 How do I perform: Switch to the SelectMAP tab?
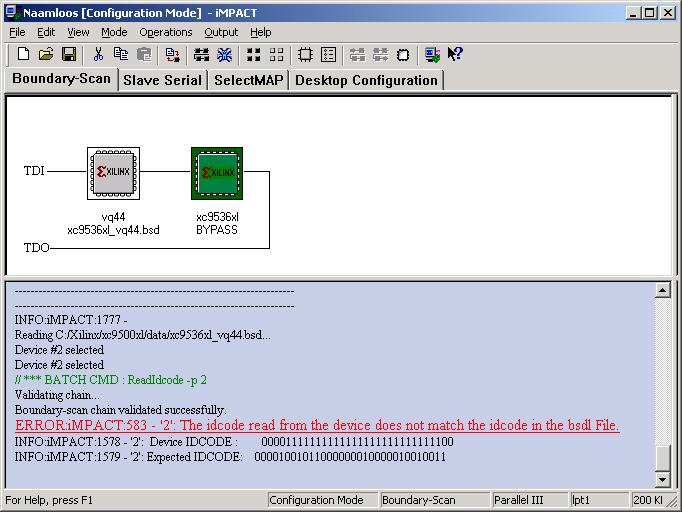248,80
